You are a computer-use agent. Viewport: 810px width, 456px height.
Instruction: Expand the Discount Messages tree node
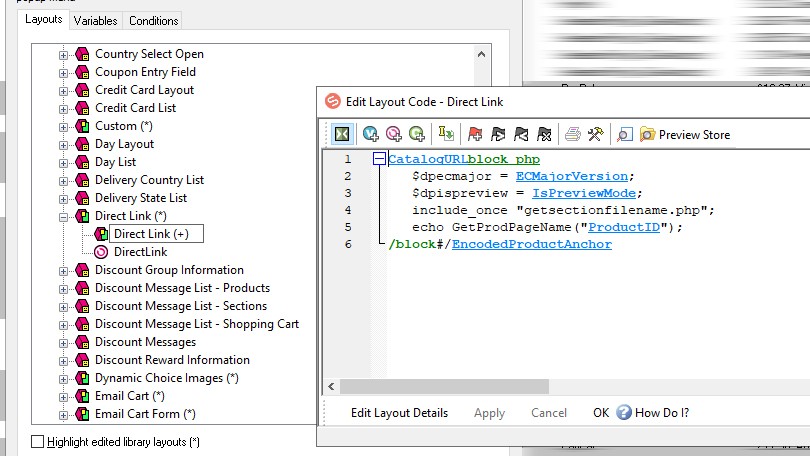pyautogui.click(x=64, y=342)
